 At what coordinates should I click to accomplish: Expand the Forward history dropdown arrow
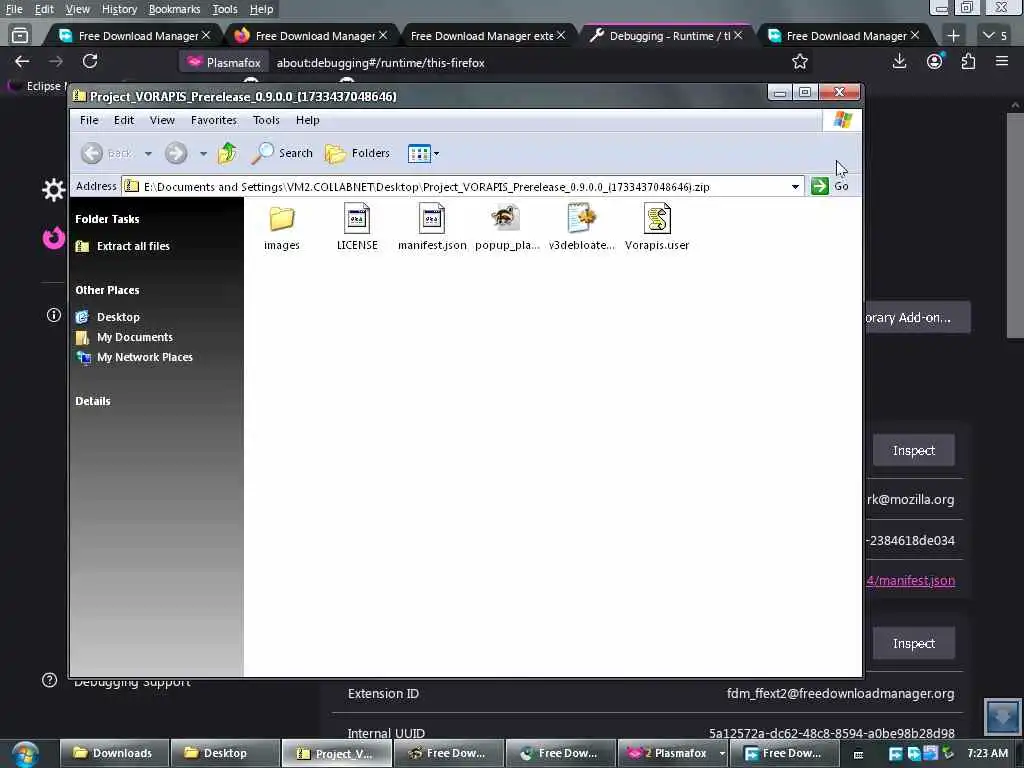tap(203, 154)
